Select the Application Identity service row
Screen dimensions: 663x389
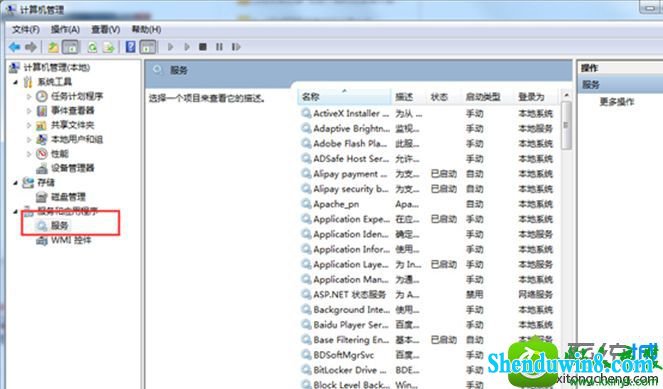coord(429,234)
